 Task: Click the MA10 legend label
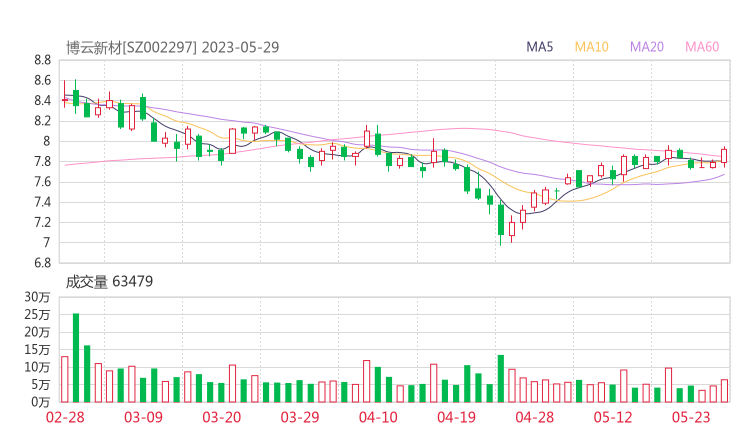591,47
